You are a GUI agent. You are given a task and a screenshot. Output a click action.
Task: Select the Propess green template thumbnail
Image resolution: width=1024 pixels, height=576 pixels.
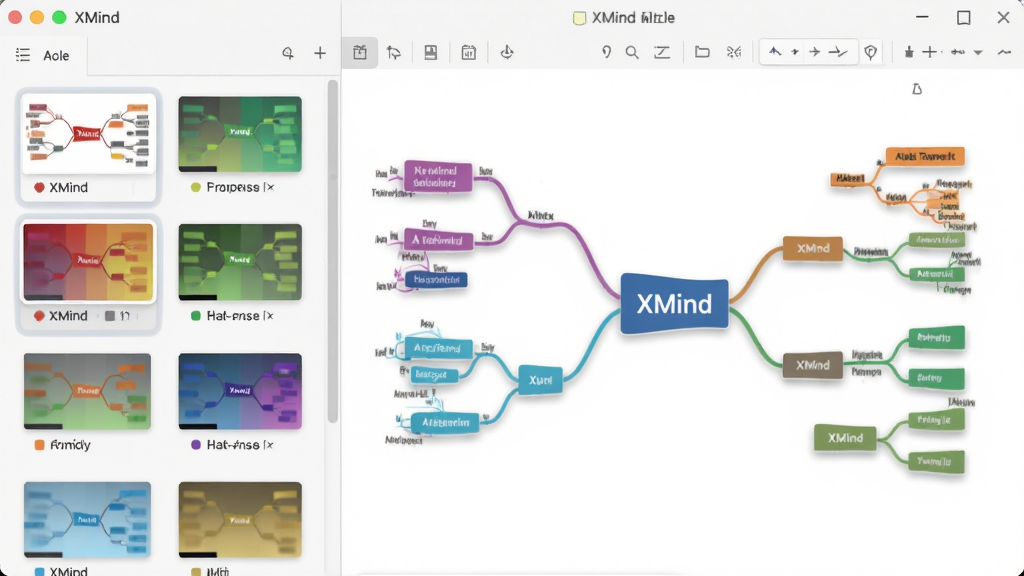(240, 135)
